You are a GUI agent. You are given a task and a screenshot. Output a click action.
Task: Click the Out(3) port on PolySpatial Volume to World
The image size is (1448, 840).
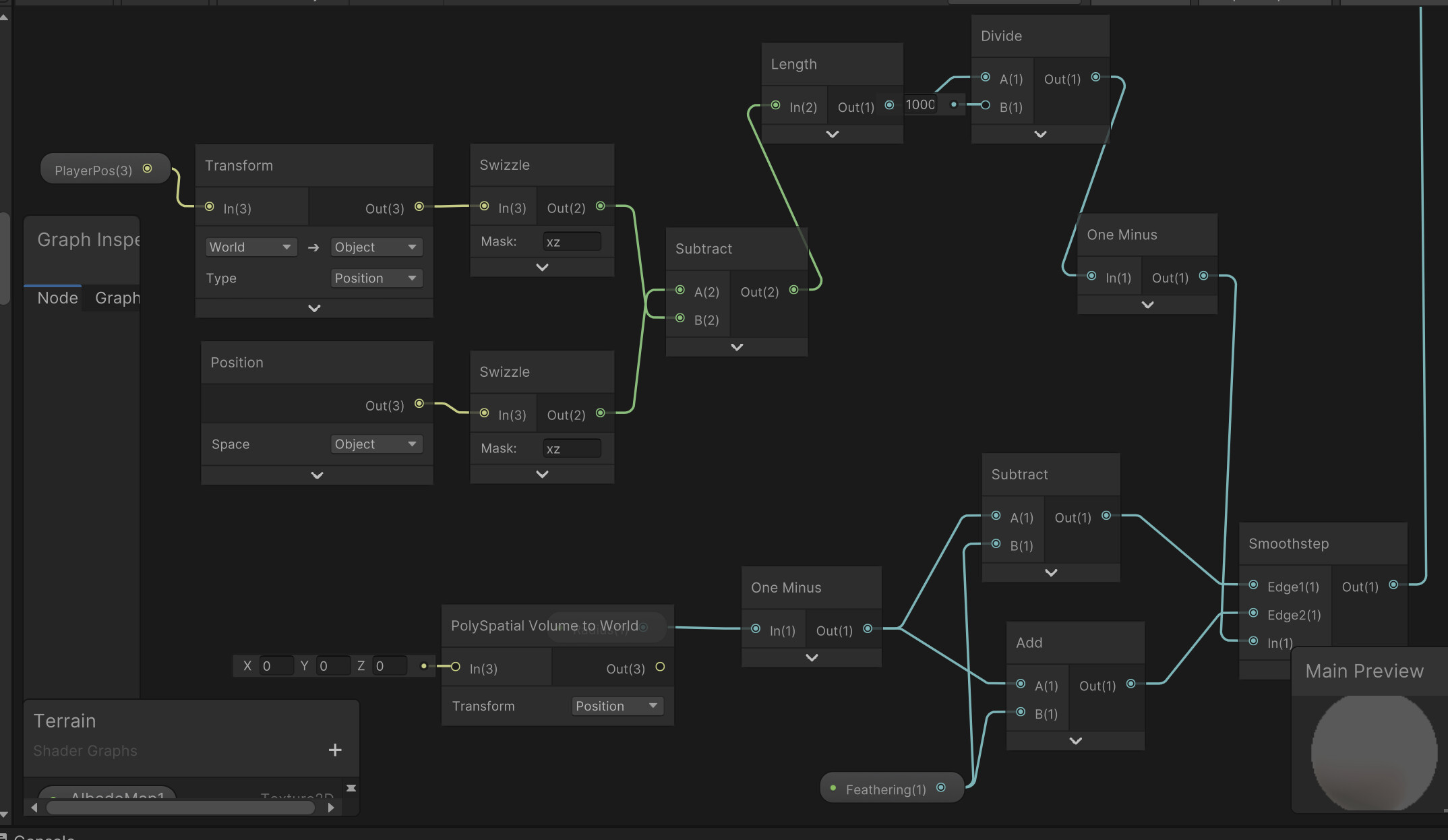[660, 667]
